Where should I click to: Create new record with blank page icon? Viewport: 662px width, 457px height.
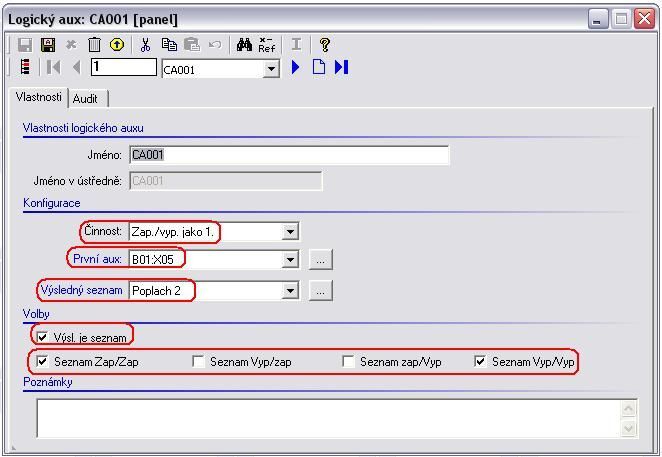[x=319, y=67]
